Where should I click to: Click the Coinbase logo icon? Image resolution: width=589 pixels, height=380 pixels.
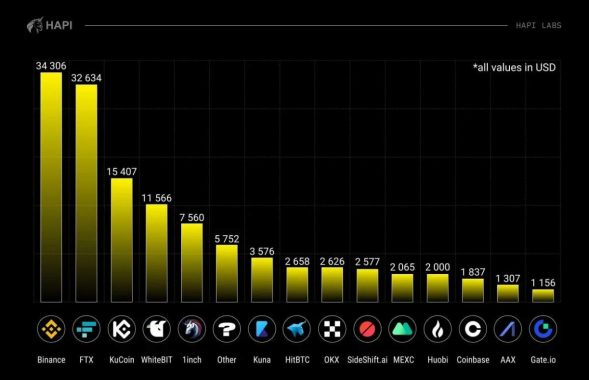(473, 329)
